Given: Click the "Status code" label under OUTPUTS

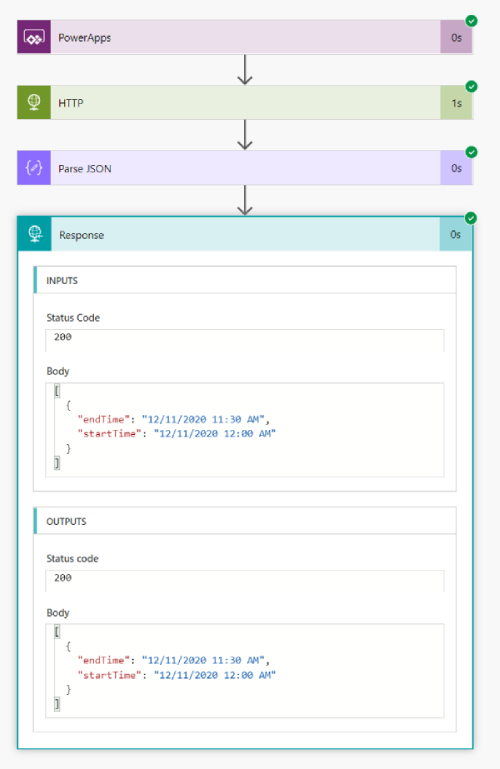Looking at the screenshot, I should tap(73, 559).
